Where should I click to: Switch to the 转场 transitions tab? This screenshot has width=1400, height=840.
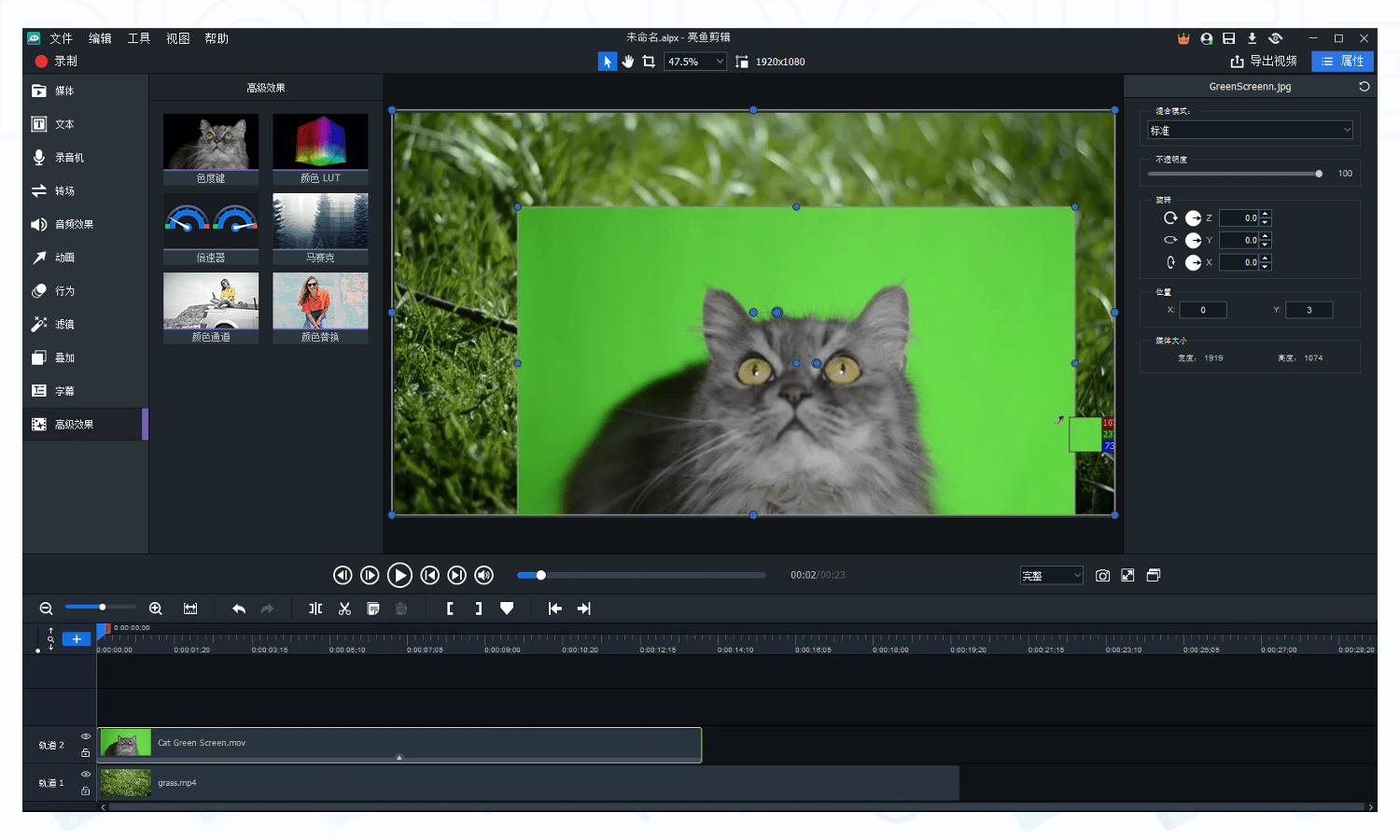[x=64, y=191]
